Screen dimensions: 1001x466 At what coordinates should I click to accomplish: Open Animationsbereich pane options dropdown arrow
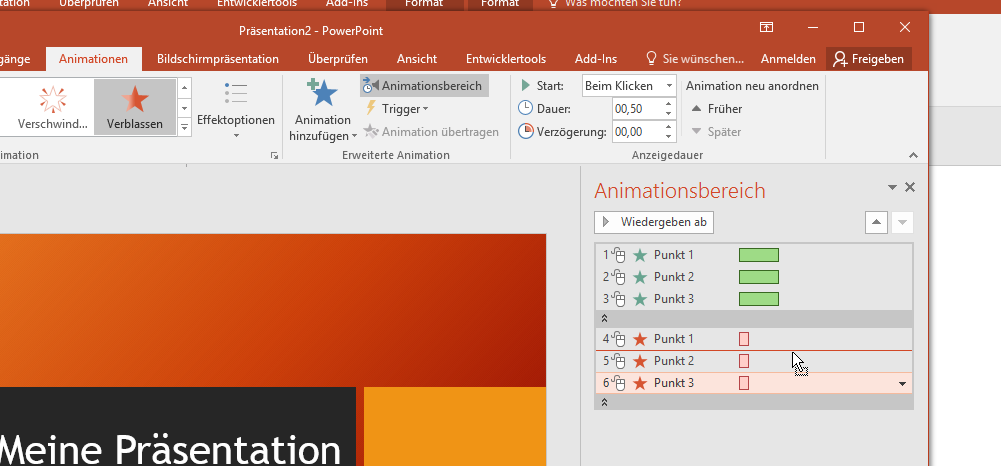click(892, 187)
